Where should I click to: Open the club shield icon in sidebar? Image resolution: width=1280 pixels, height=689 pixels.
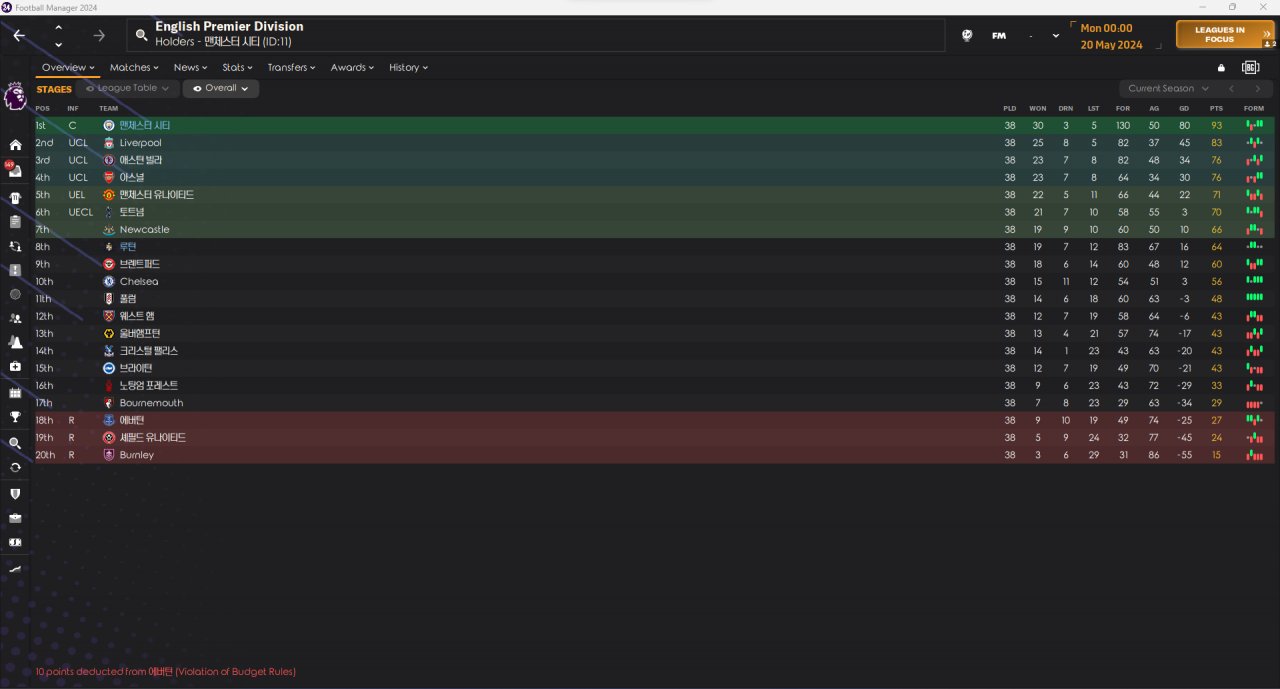(x=15, y=493)
